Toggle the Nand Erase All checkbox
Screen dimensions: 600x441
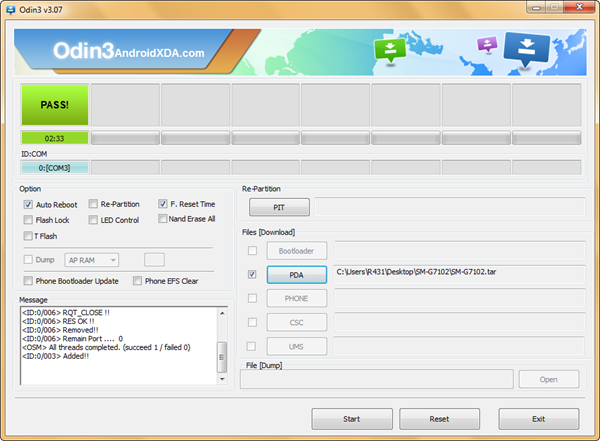163,219
